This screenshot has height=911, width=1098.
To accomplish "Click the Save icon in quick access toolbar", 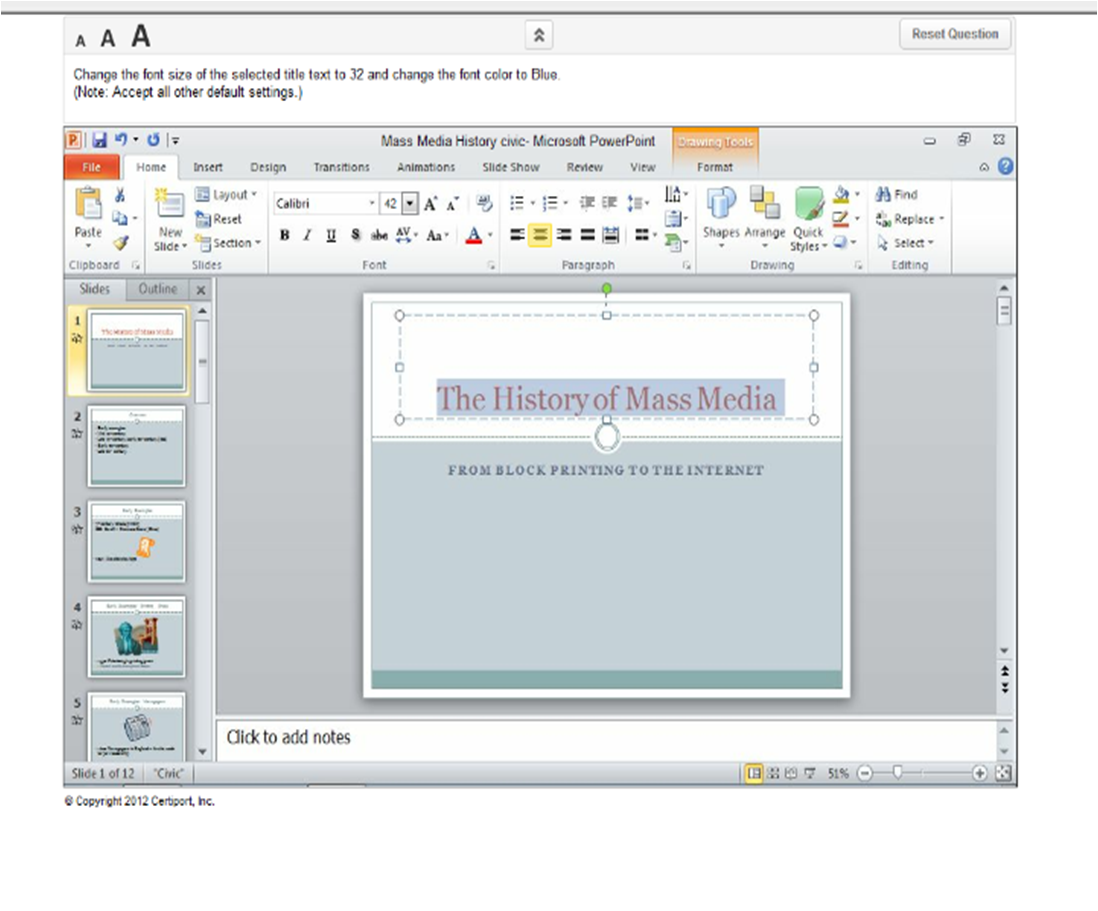I will point(100,141).
